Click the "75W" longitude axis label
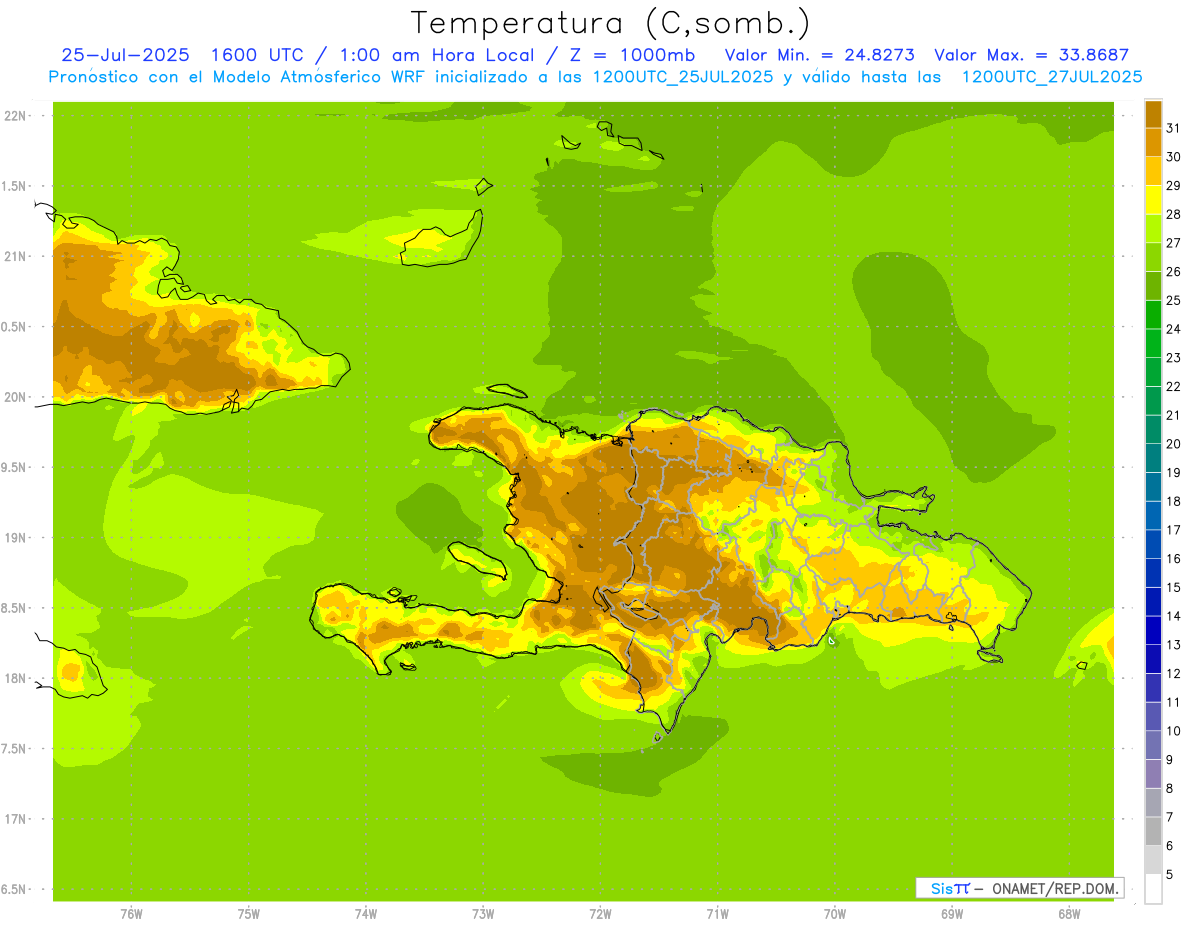The width and height of the screenshot is (1200, 927). click(x=249, y=914)
